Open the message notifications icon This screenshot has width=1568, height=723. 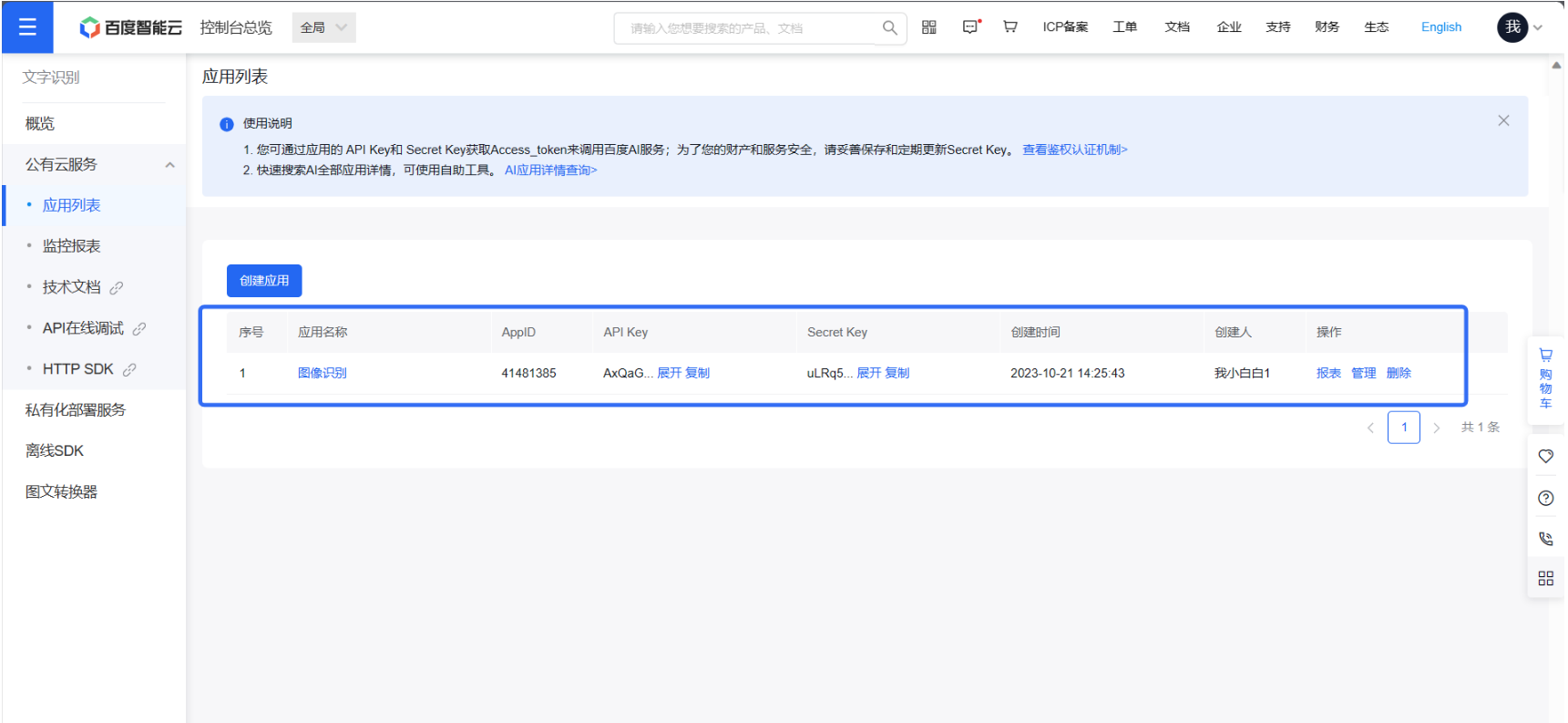(x=971, y=27)
